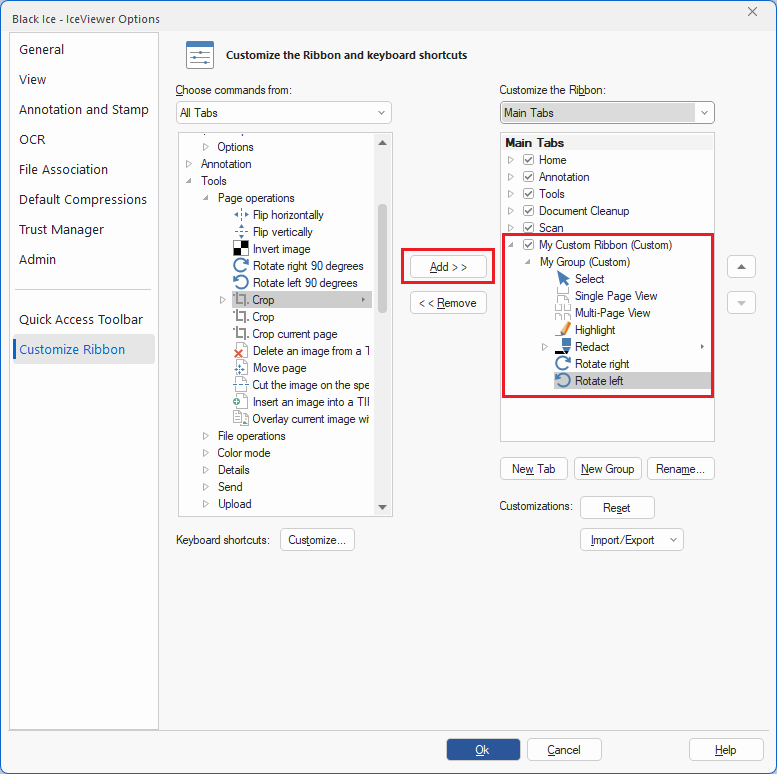
Task: Click the commands list scrollbar thumb
Action: (382, 258)
